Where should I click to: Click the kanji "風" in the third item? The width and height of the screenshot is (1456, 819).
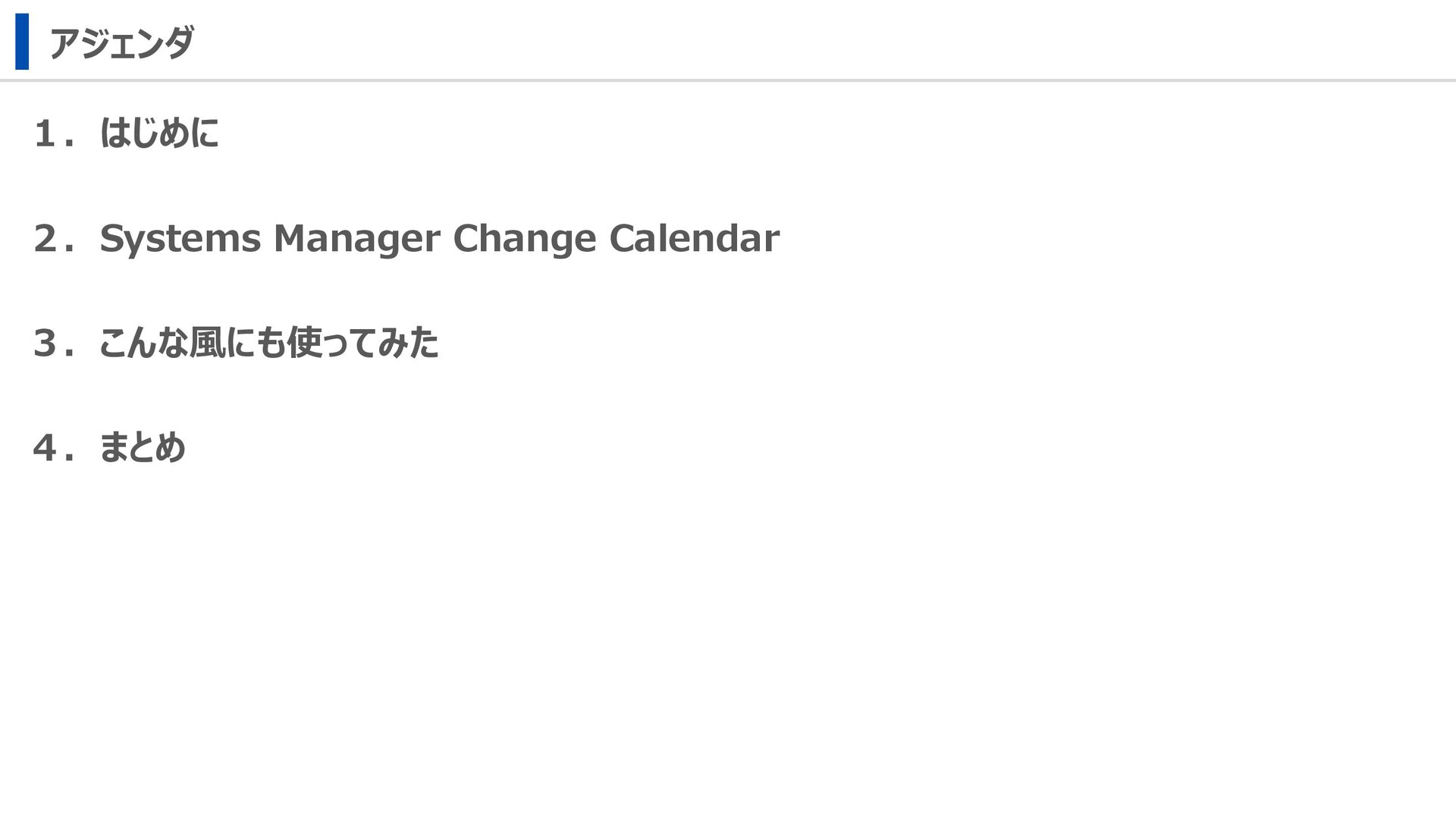(x=207, y=344)
